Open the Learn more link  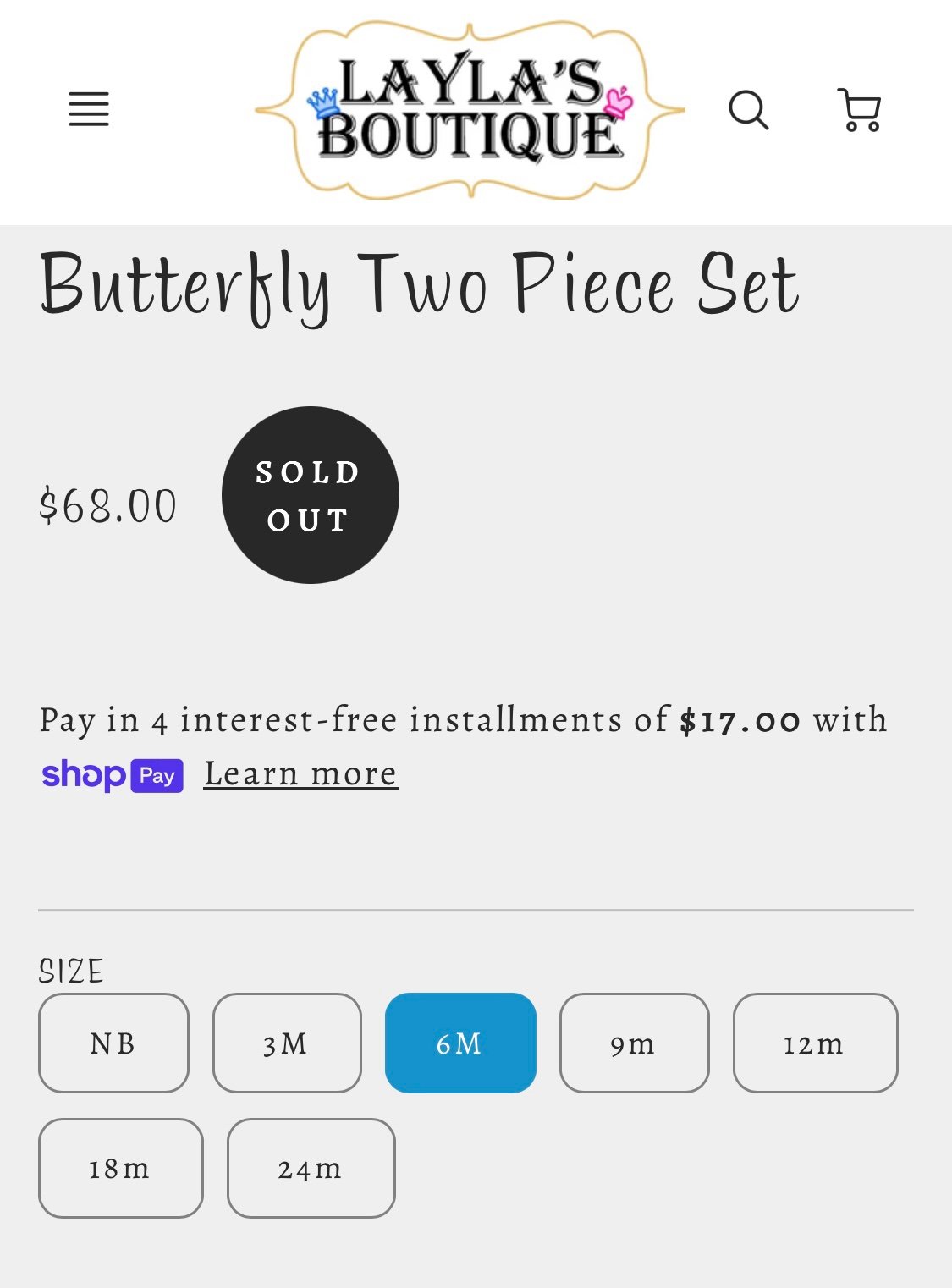coord(301,773)
